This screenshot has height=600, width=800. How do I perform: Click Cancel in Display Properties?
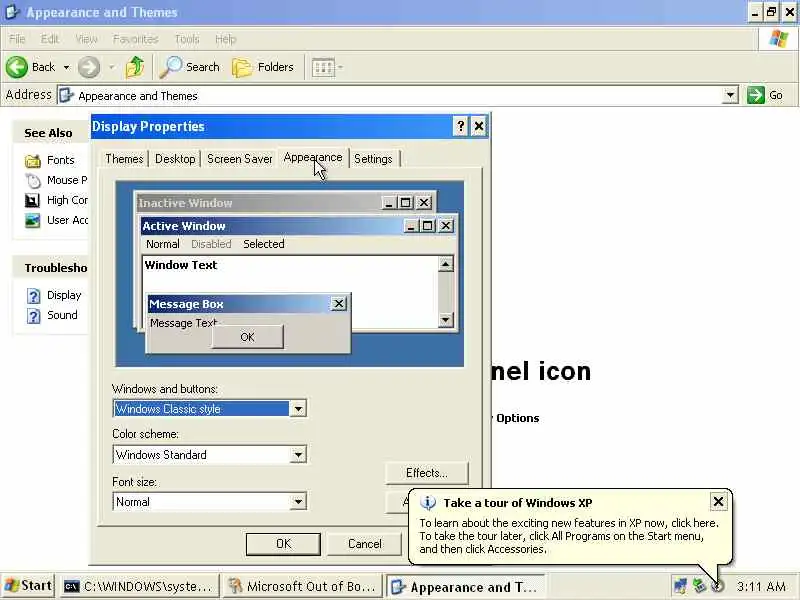point(364,544)
